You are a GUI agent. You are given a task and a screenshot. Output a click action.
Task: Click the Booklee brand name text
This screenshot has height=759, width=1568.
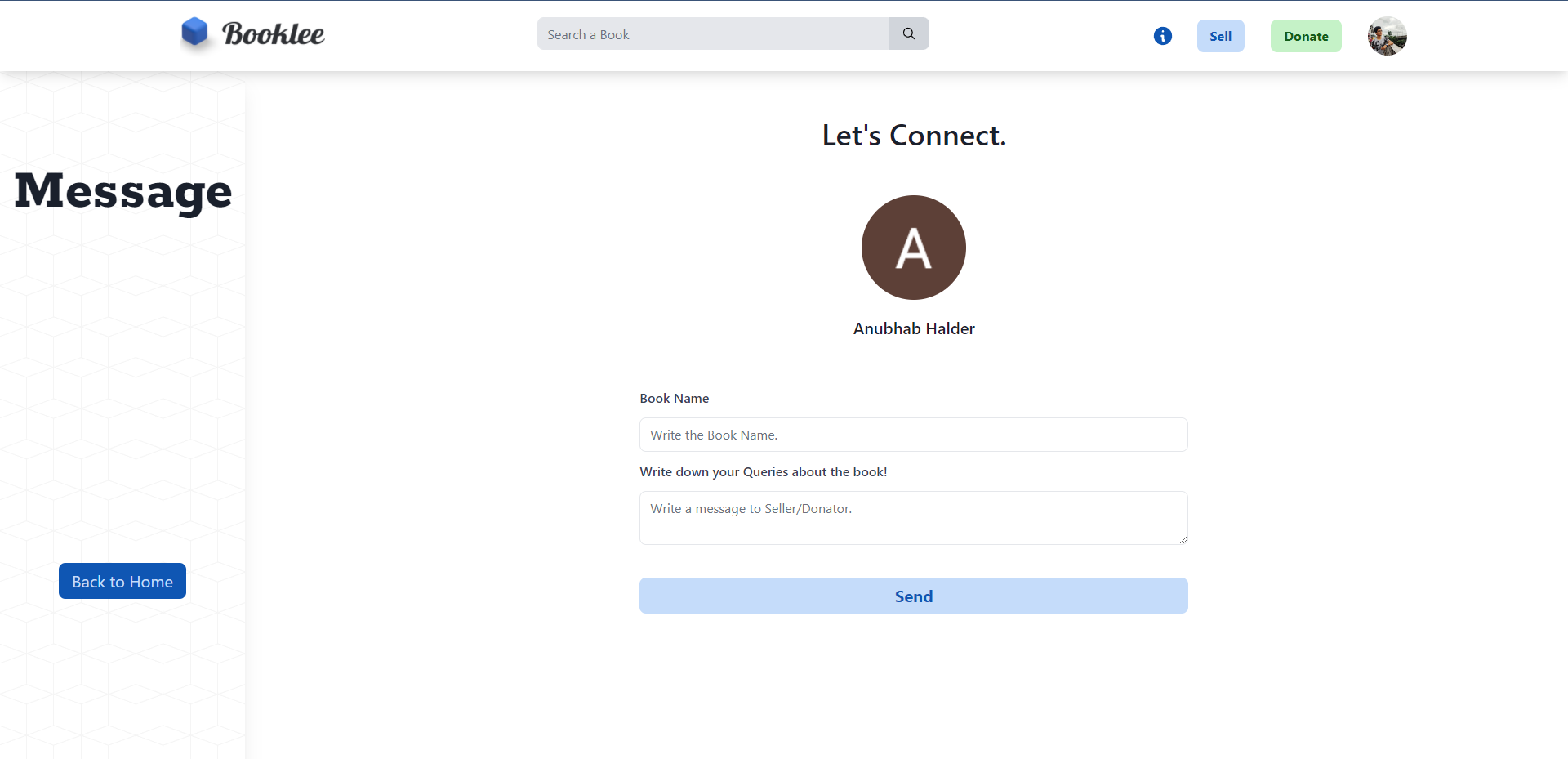pos(274,34)
